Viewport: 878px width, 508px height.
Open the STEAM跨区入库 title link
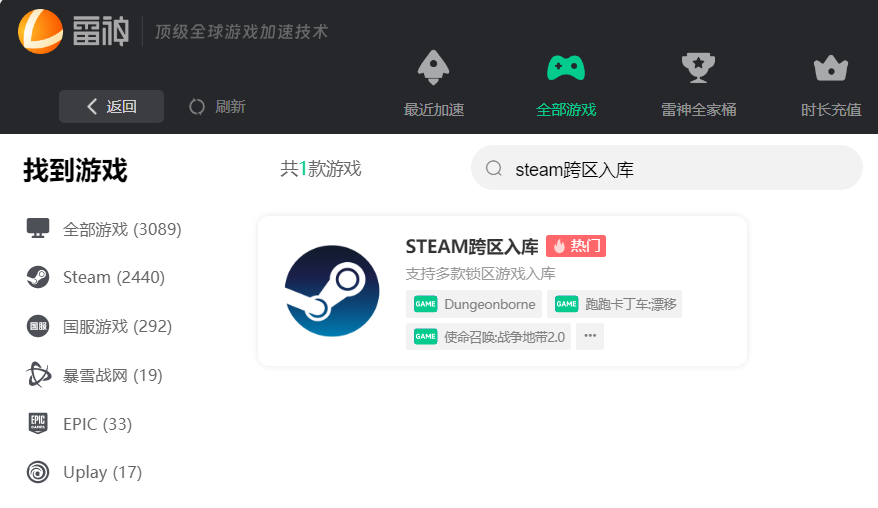[x=472, y=246]
